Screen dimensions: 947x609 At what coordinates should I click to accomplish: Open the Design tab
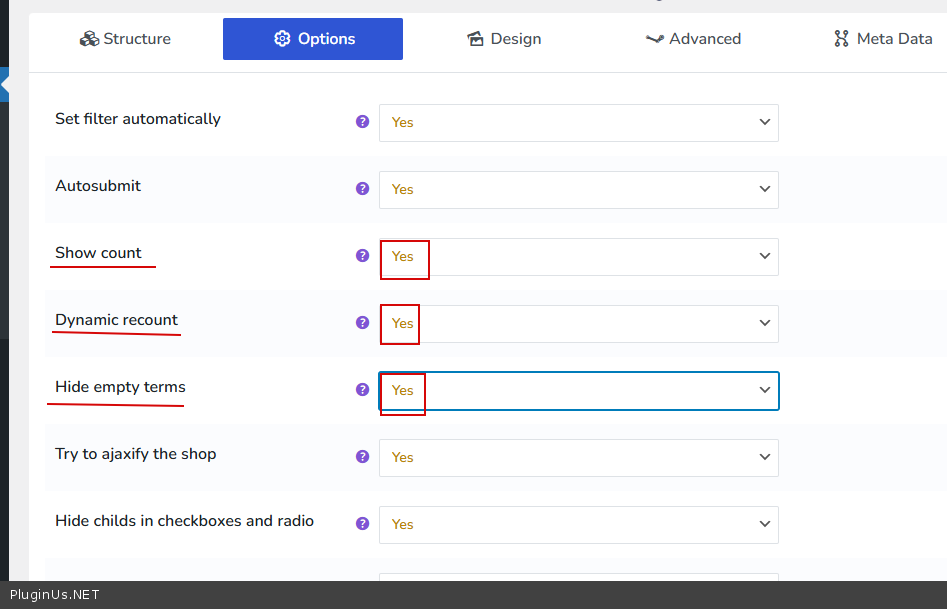(x=504, y=39)
